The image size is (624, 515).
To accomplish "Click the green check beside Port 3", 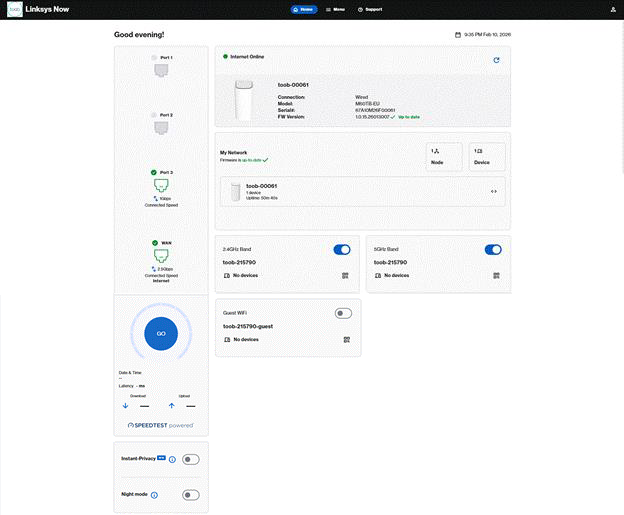I will (x=154, y=172).
